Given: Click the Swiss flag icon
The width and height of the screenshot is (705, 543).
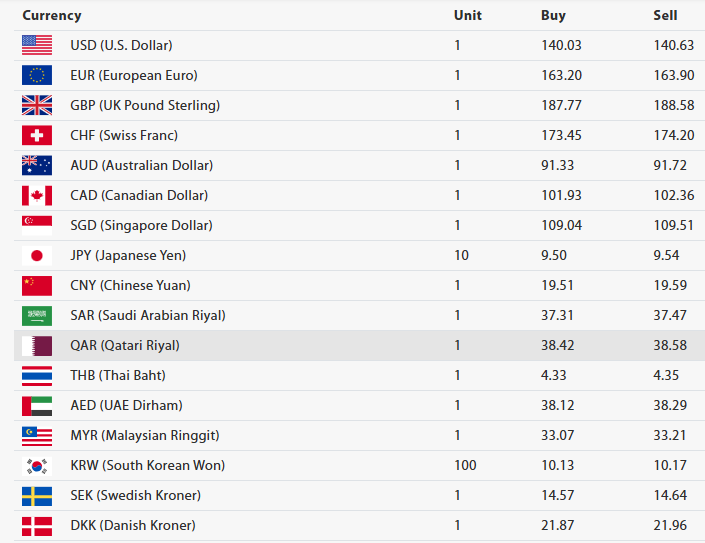Looking at the screenshot, I should tap(37, 135).
